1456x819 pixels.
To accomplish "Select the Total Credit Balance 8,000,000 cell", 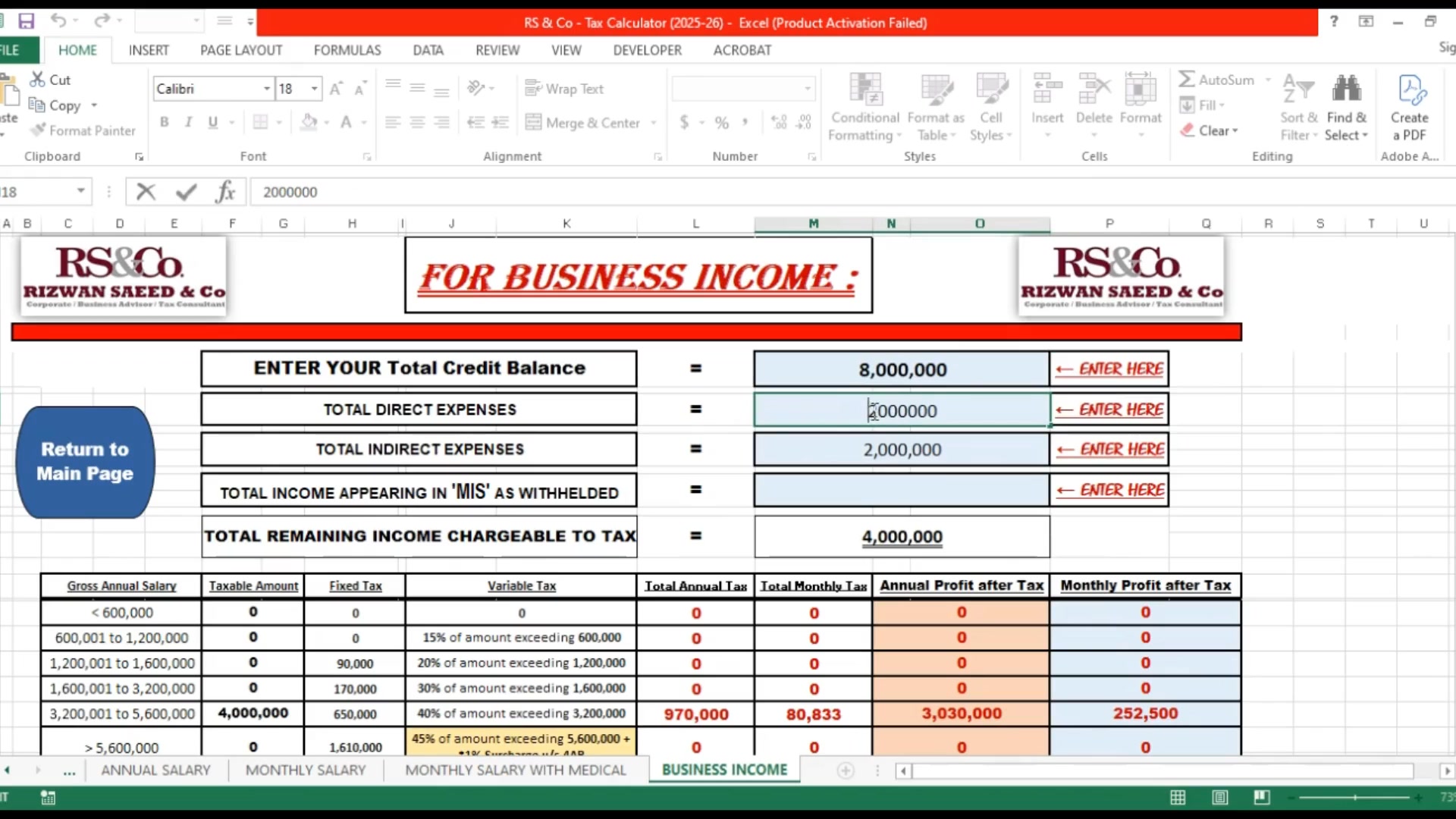I will click(902, 369).
